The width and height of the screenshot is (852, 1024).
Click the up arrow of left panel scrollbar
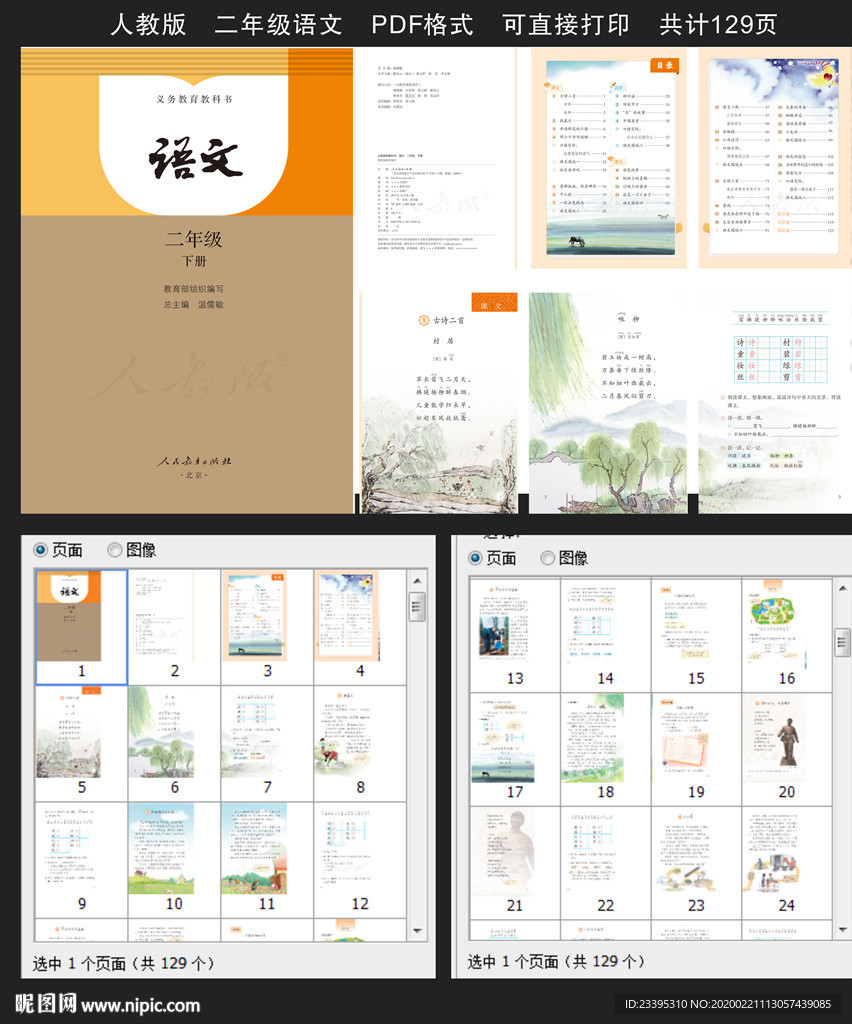[417, 580]
